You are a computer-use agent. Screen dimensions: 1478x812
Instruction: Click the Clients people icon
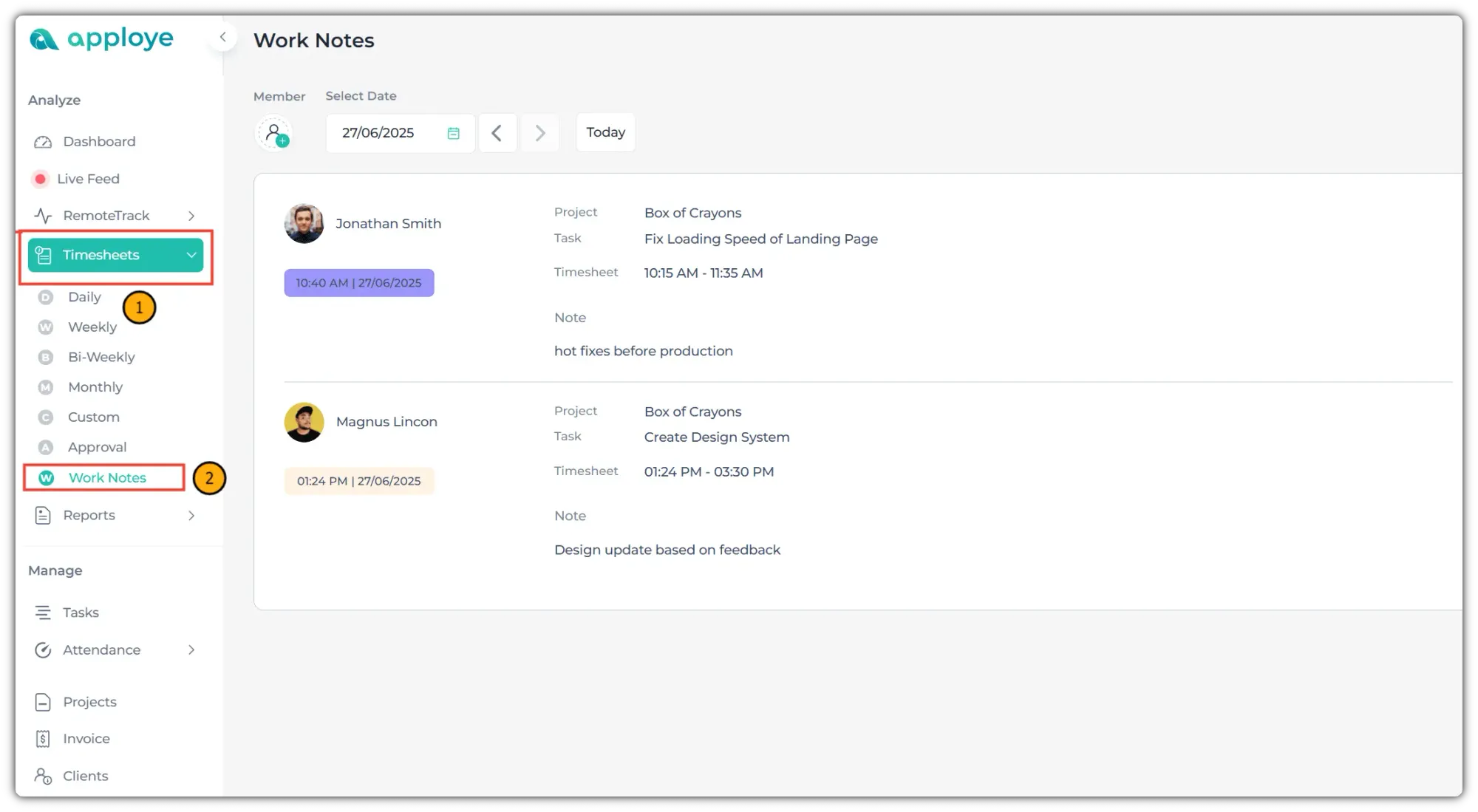pyautogui.click(x=43, y=776)
